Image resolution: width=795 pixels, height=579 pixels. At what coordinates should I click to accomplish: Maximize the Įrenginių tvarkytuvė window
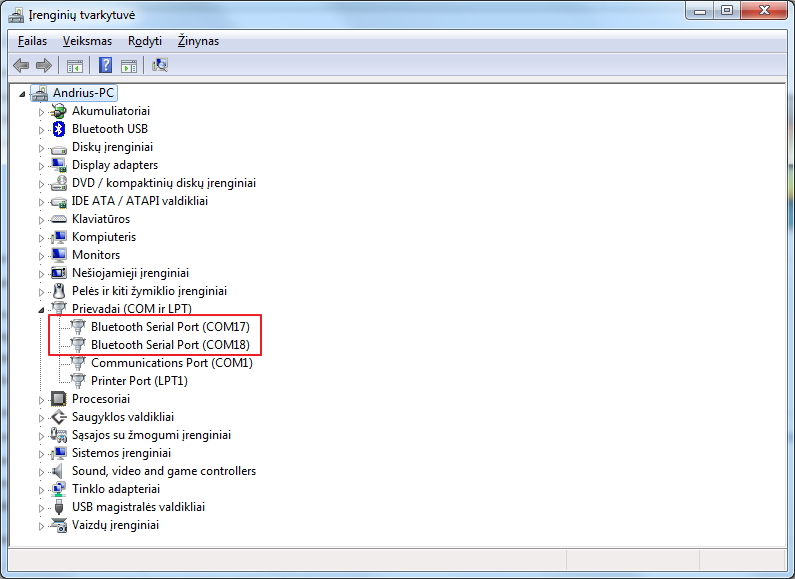(727, 11)
